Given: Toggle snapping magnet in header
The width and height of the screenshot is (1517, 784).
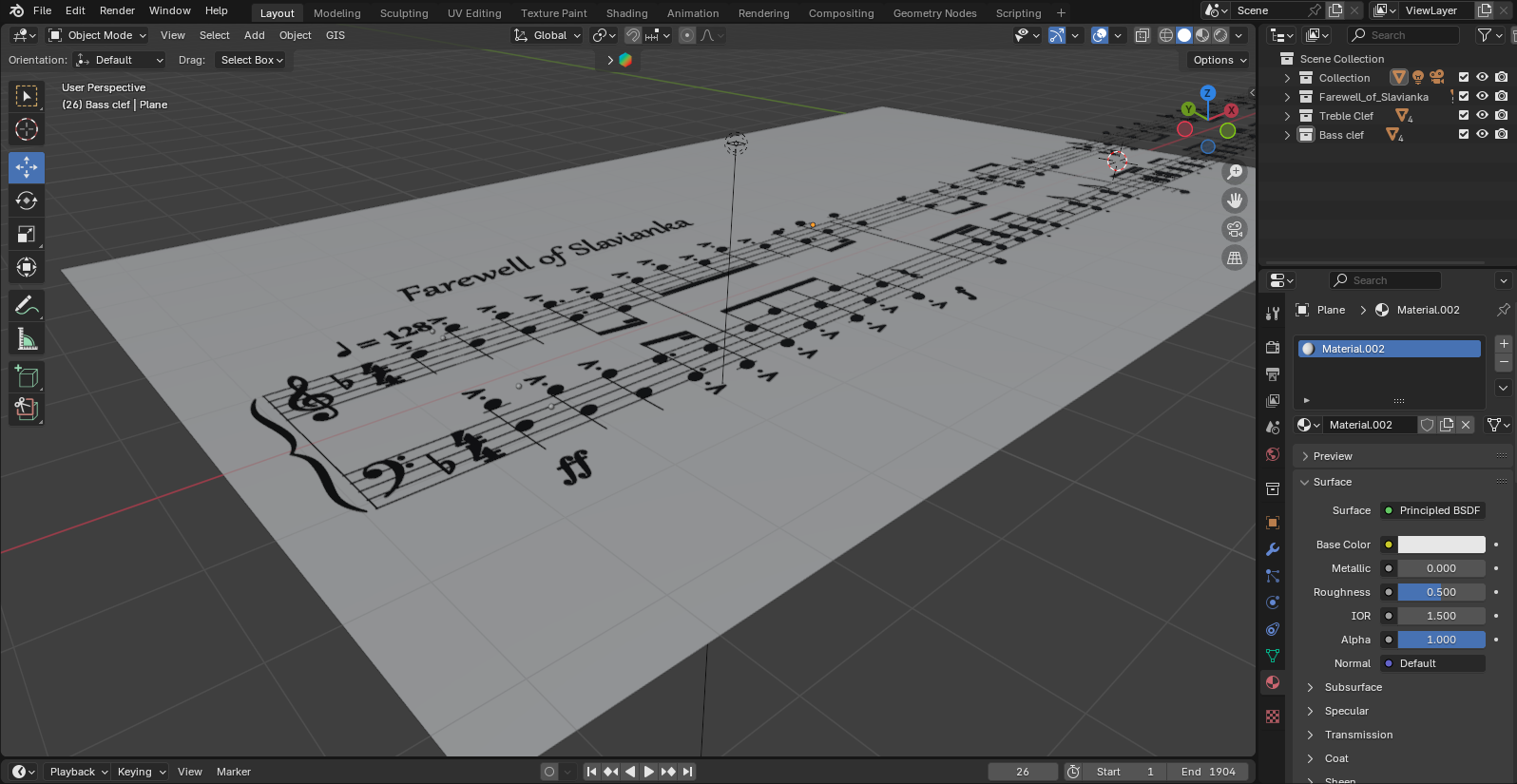Looking at the screenshot, I should [632, 35].
